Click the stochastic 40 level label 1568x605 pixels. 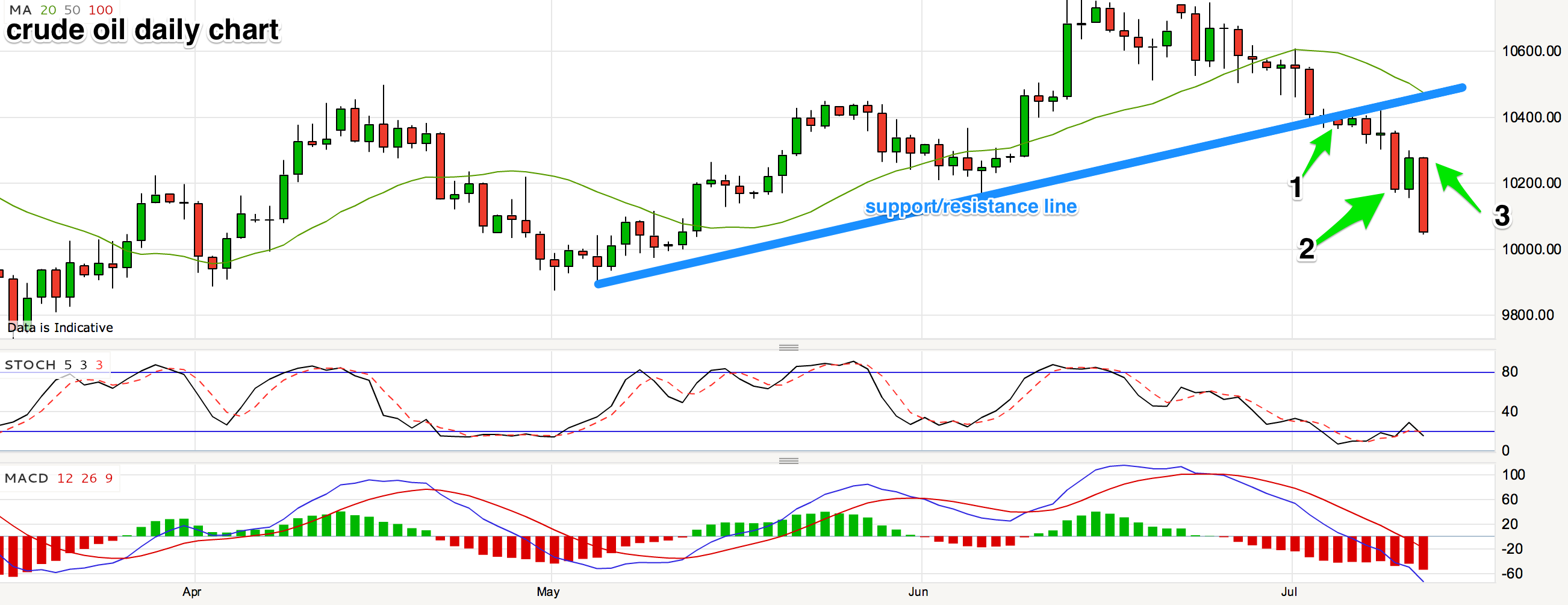(1510, 411)
